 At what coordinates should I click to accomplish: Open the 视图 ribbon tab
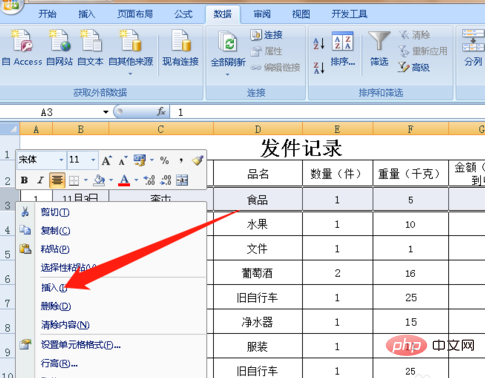[301, 14]
